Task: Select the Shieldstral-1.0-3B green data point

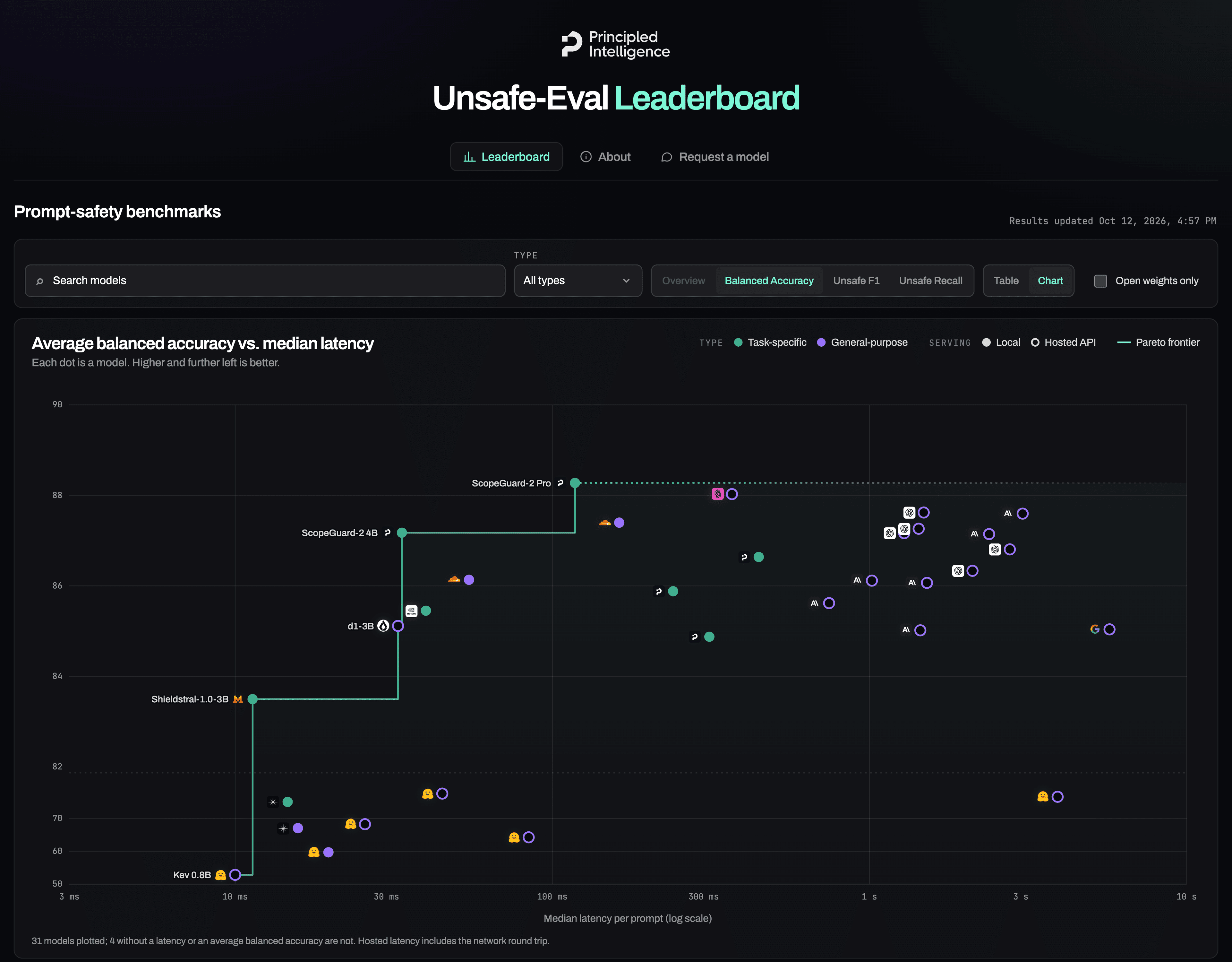Action: click(x=253, y=699)
